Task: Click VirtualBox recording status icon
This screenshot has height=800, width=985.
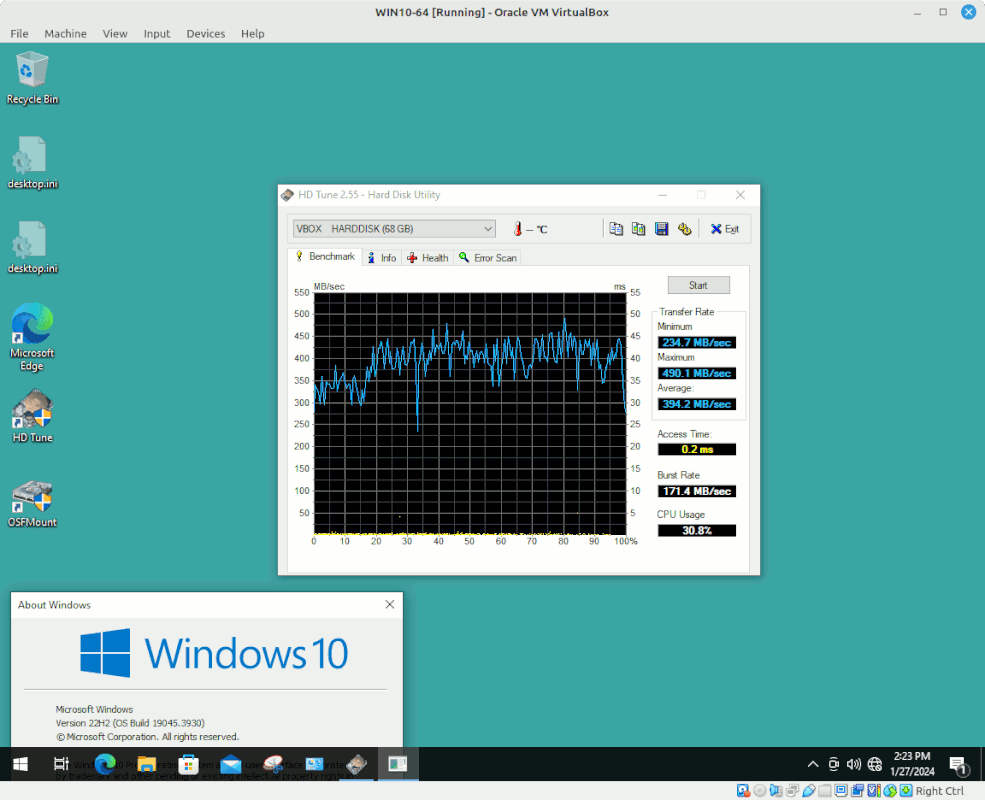Action: tap(857, 791)
